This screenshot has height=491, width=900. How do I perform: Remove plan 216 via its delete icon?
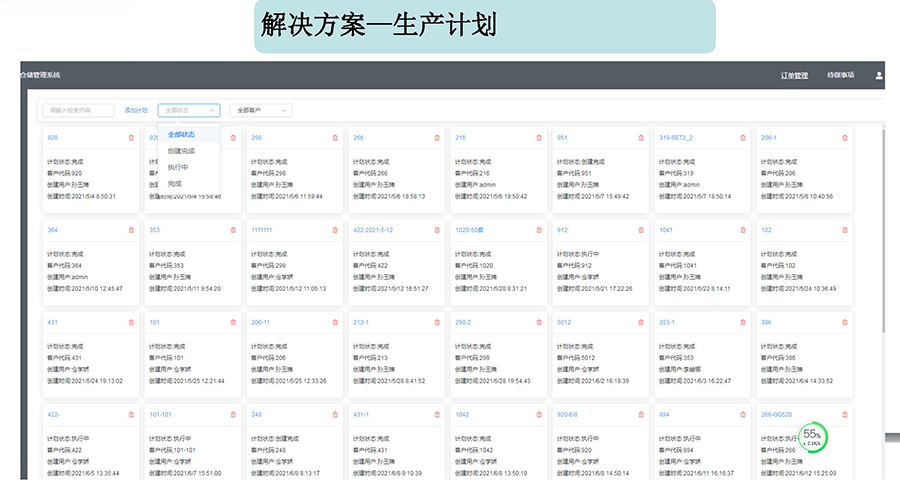(539, 138)
